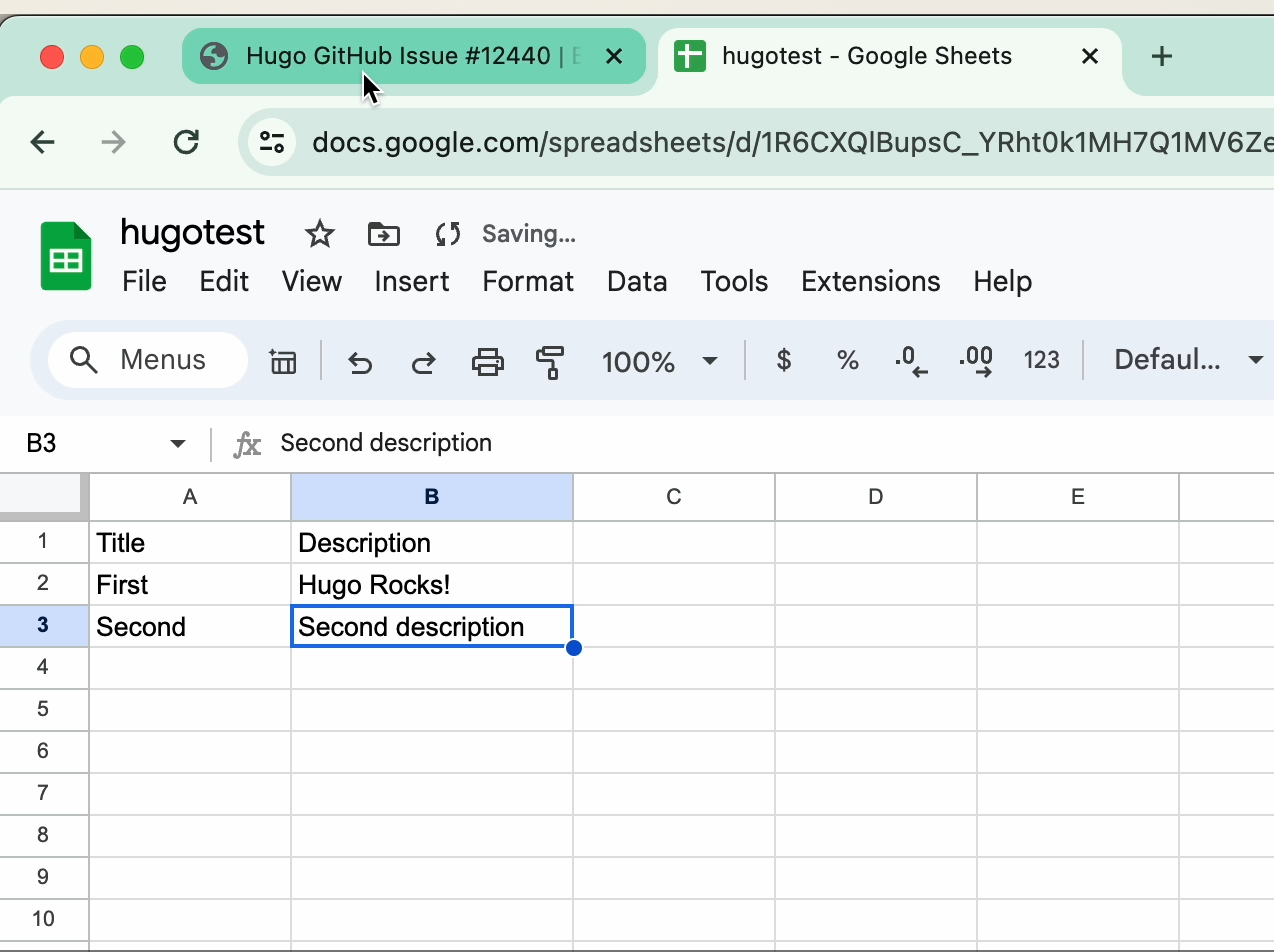Click the undo arrow icon

(359, 361)
